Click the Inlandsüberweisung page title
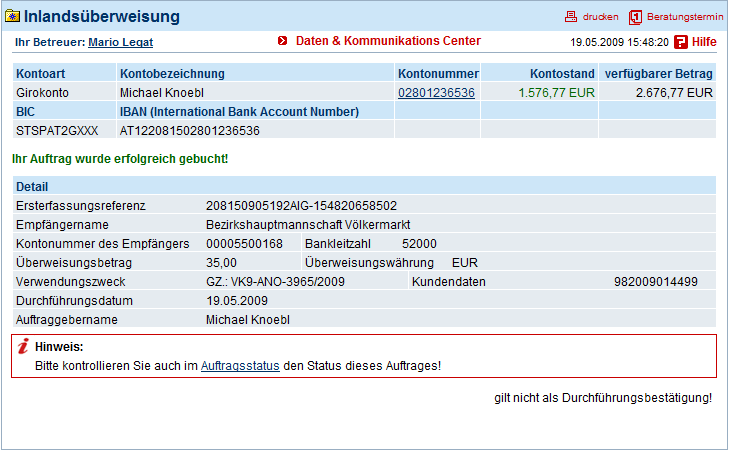Image resolution: width=729 pixels, height=451 pixels. (102, 16)
